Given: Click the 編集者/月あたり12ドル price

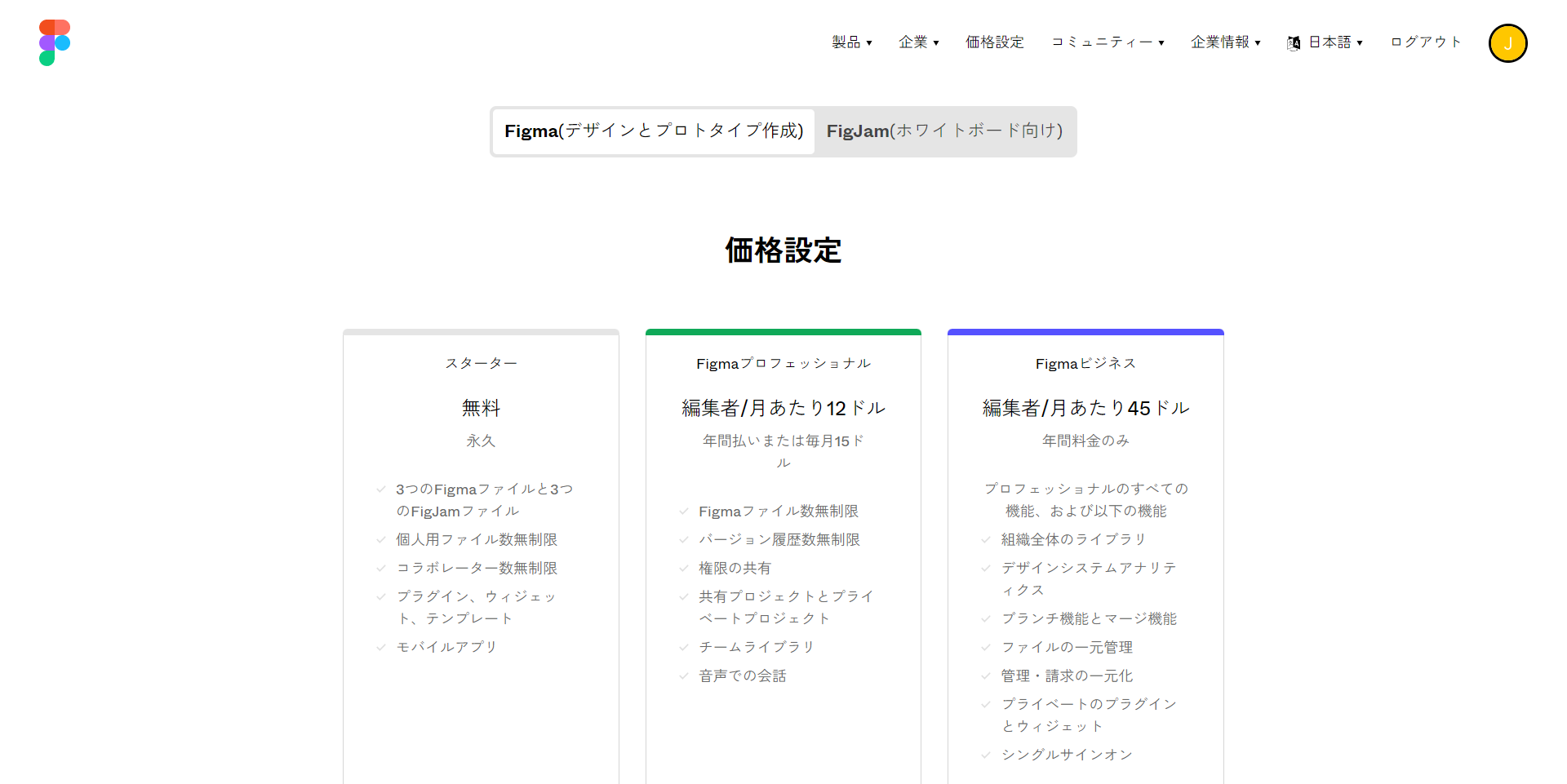Looking at the screenshot, I should point(783,408).
